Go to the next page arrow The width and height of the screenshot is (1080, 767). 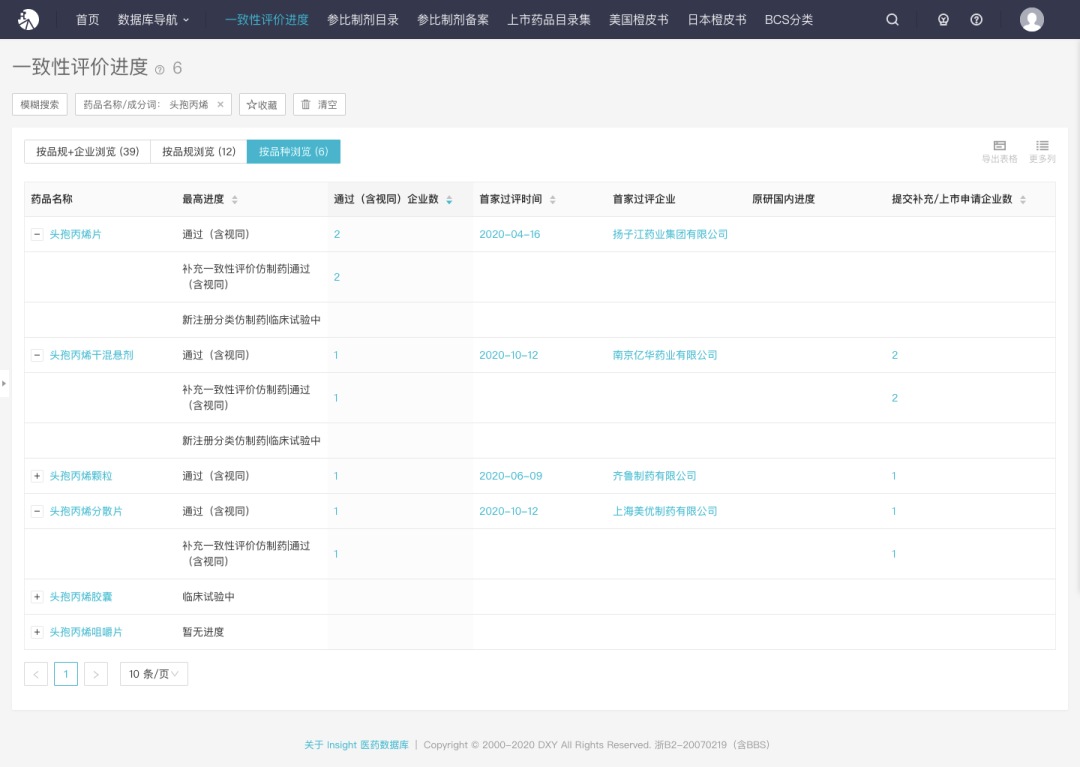(x=96, y=674)
